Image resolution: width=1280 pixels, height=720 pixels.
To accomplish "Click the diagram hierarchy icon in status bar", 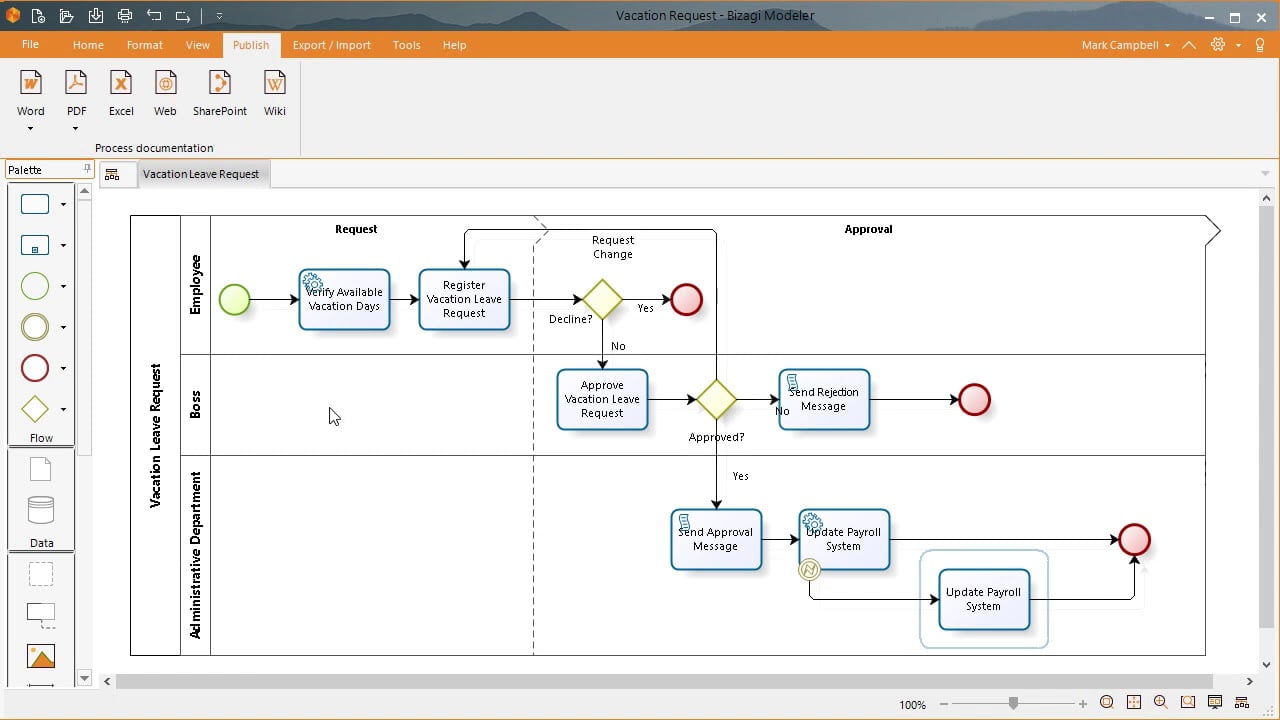I will coord(1242,703).
